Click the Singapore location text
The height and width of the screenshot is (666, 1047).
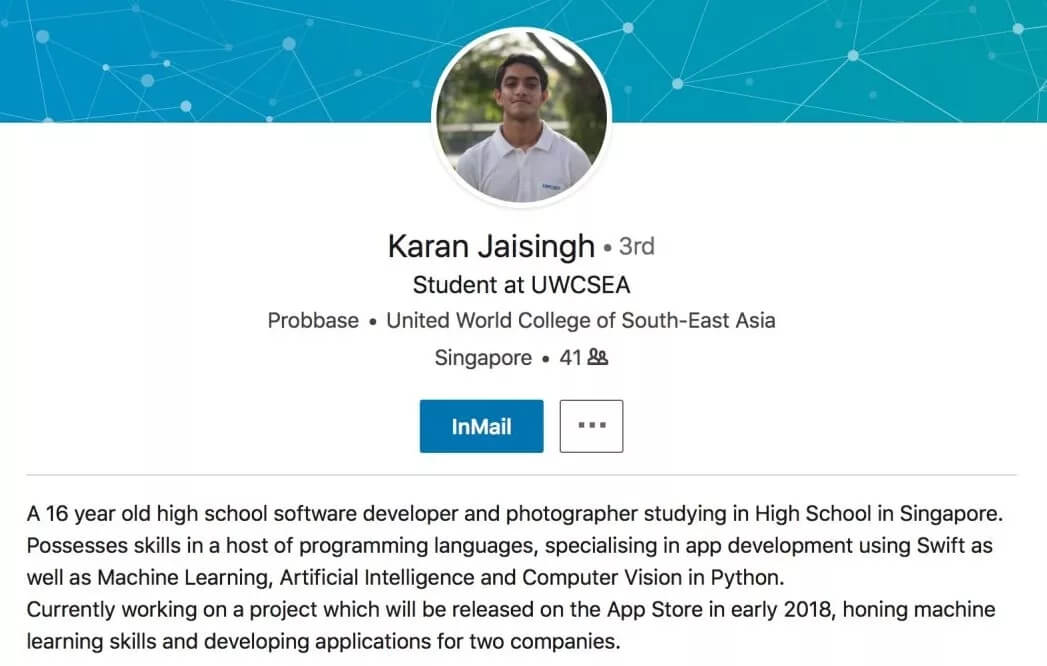click(x=483, y=358)
